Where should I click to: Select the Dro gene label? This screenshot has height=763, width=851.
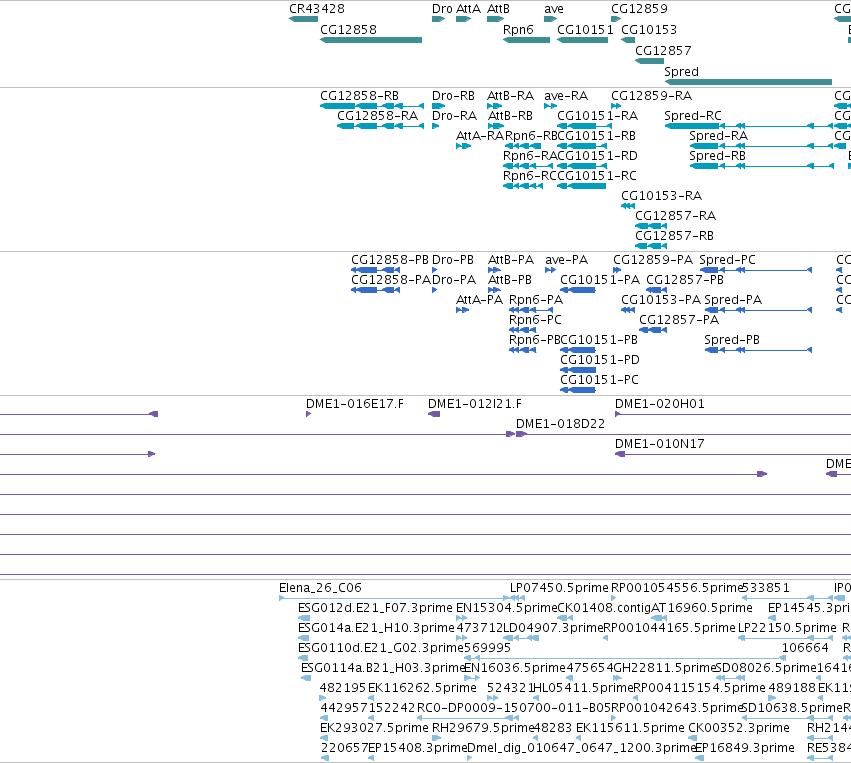[x=442, y=9]
